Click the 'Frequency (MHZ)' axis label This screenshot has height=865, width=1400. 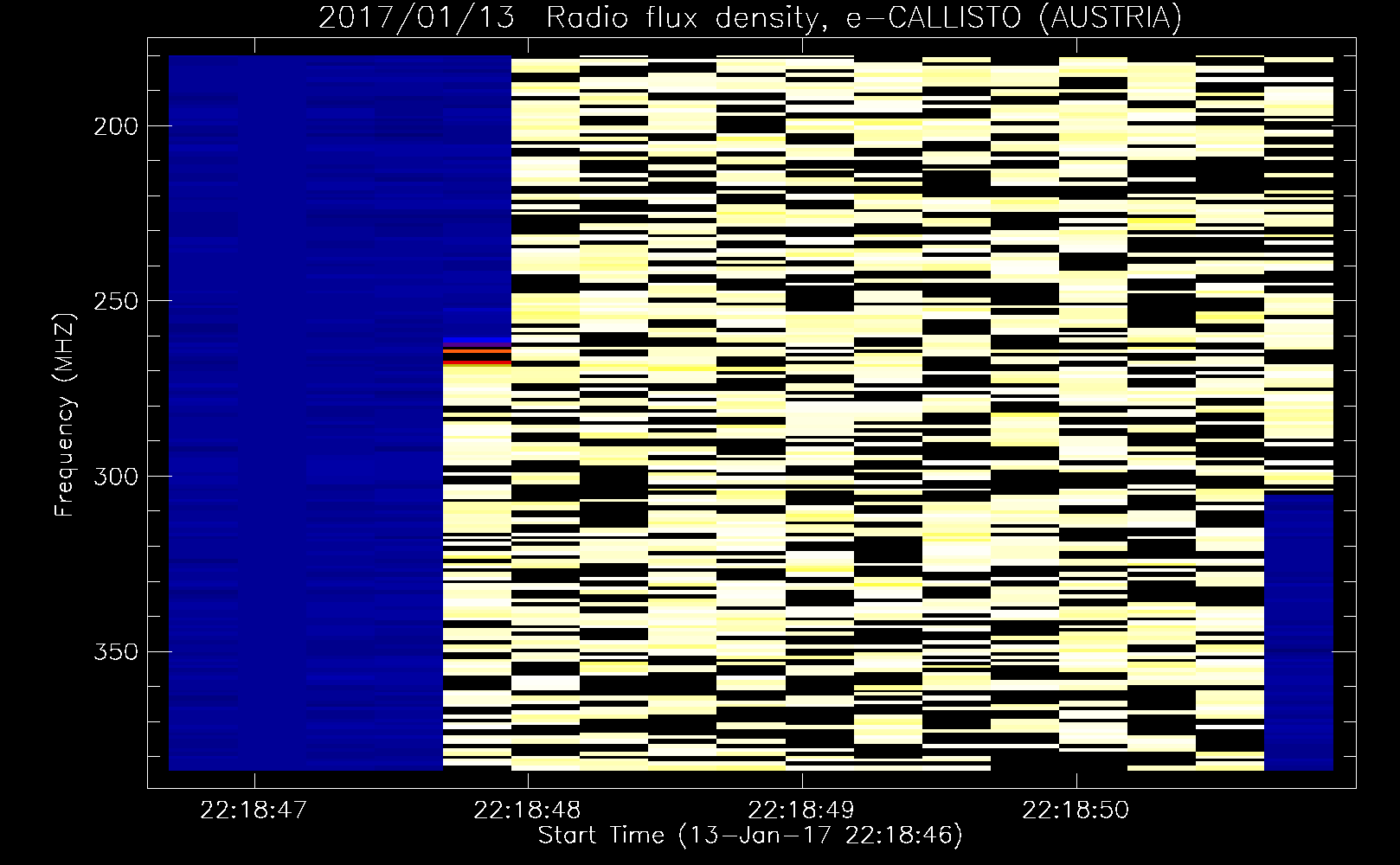pos(65,414)
